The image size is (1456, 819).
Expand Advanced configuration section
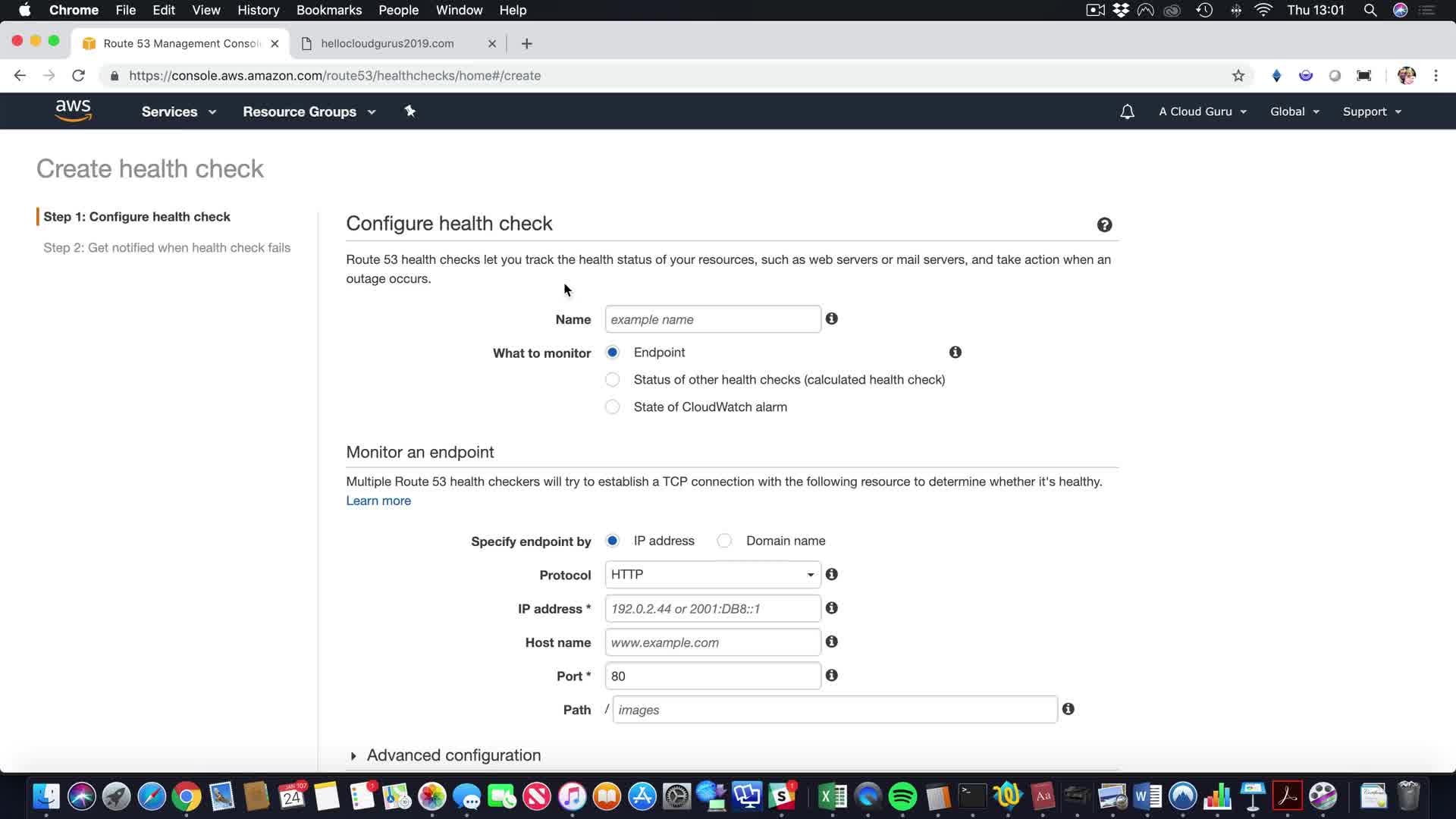coord(453,755)
